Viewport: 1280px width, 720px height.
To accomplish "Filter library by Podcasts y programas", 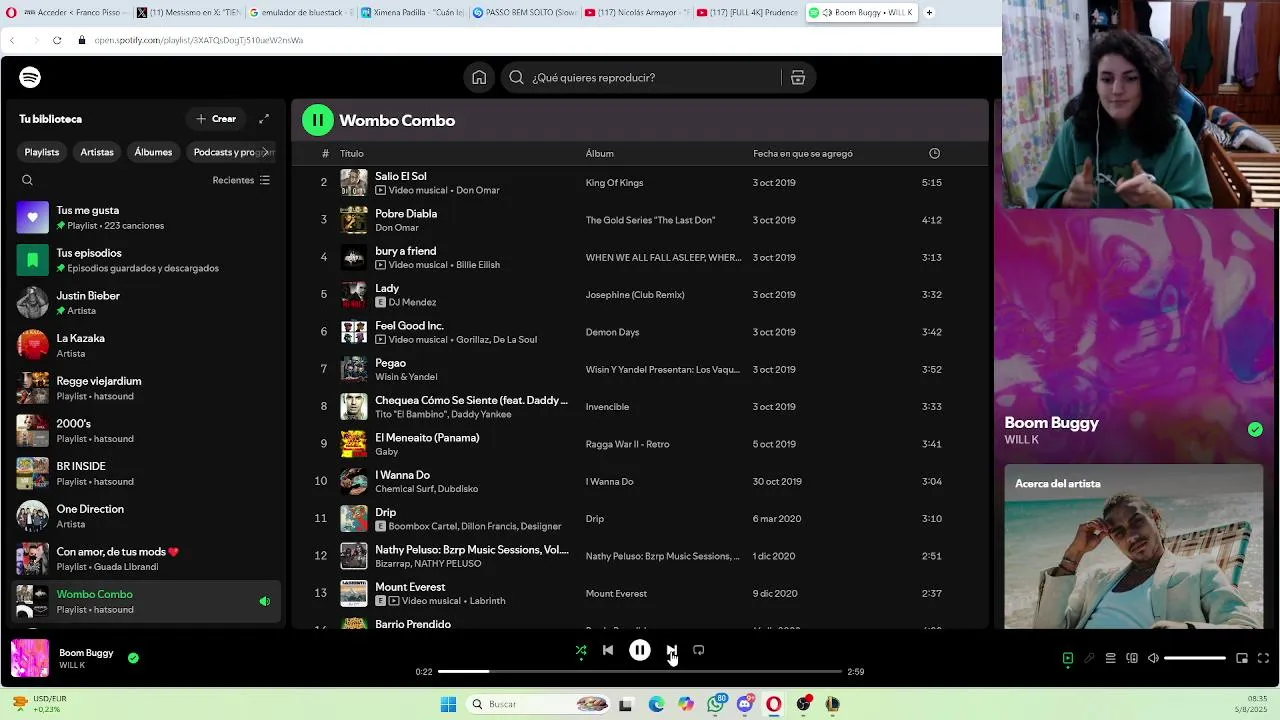I will 232,152.
